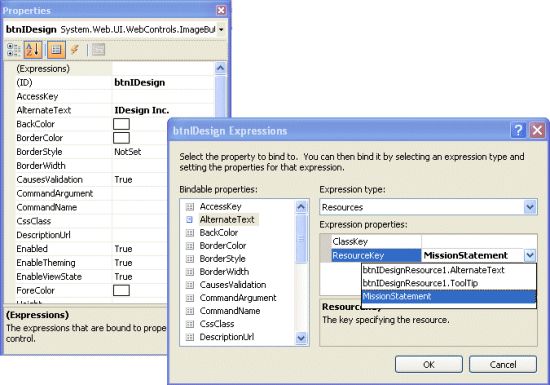Image resolution: width=550 pixels, height=385 pixels.
Task: Click the bound icon next to AlternateText
Action: tap(189, 220)
